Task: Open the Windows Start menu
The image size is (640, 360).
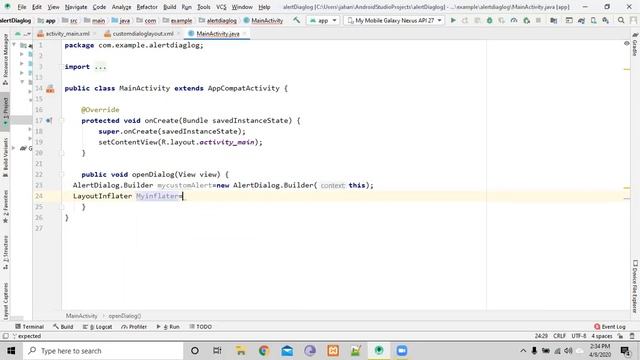Action: point(11,351)
